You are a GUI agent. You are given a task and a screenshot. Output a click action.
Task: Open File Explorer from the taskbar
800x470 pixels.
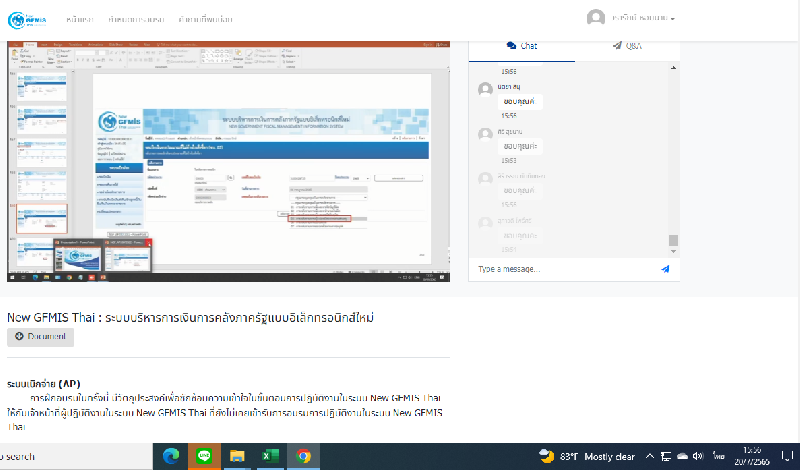tap(237, 456)
